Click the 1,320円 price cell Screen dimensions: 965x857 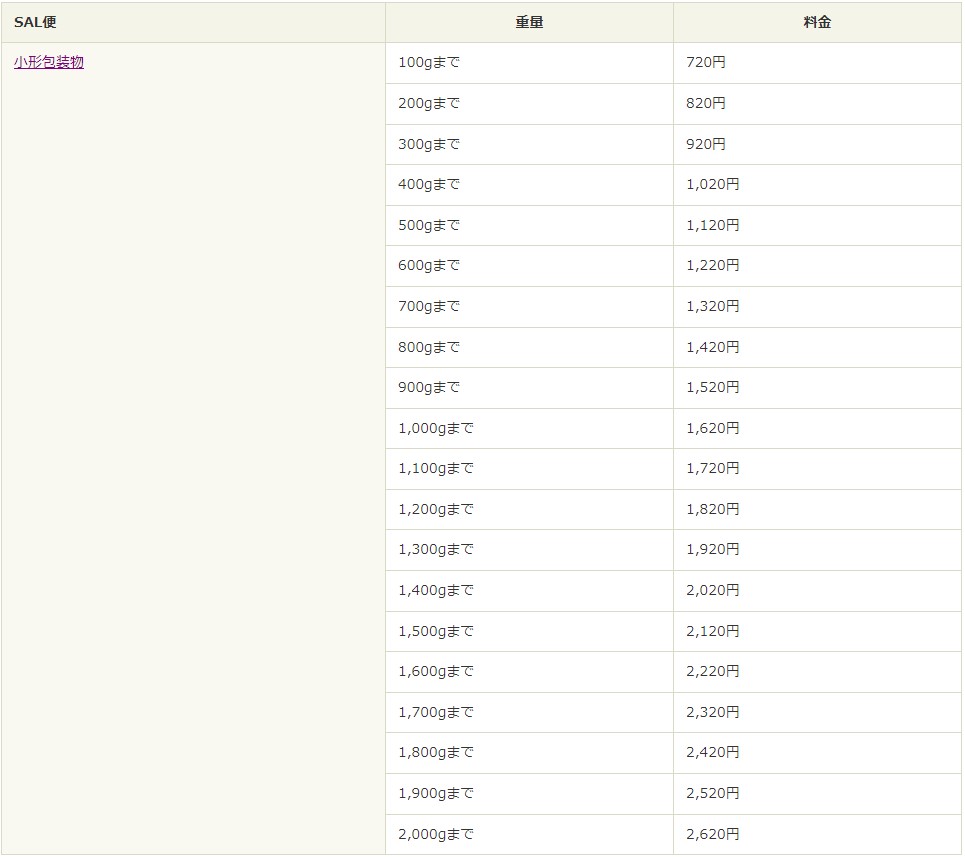pos(713,307)
